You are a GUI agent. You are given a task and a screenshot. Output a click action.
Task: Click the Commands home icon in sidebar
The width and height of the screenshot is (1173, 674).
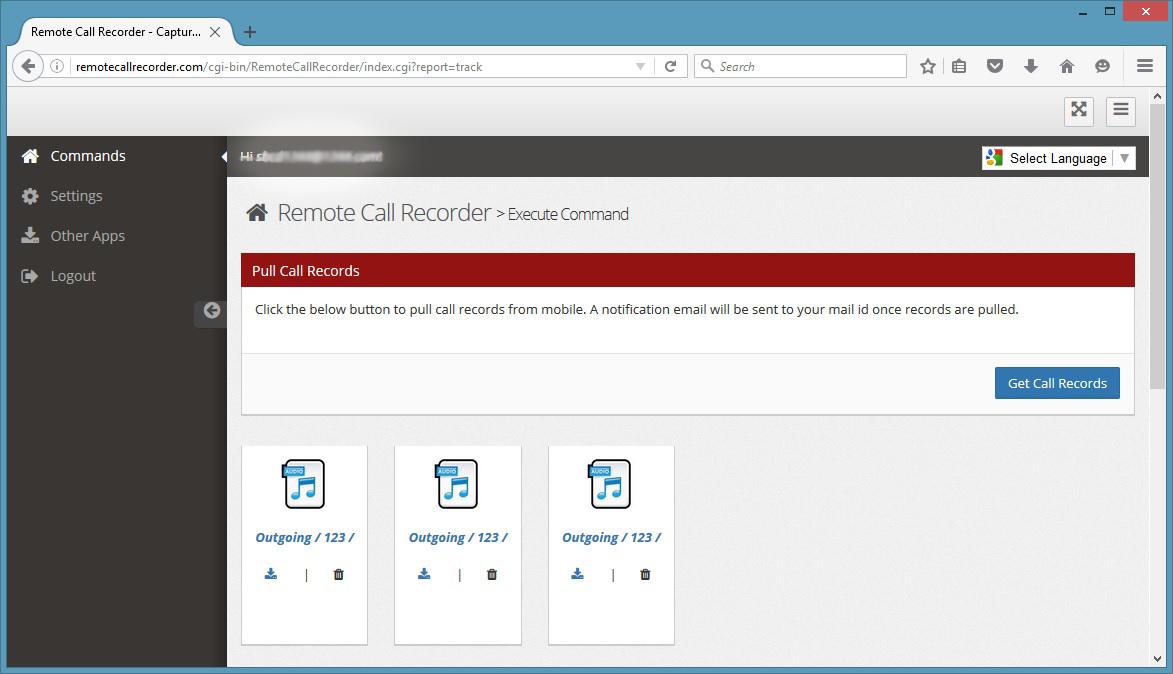click(30, 156)
